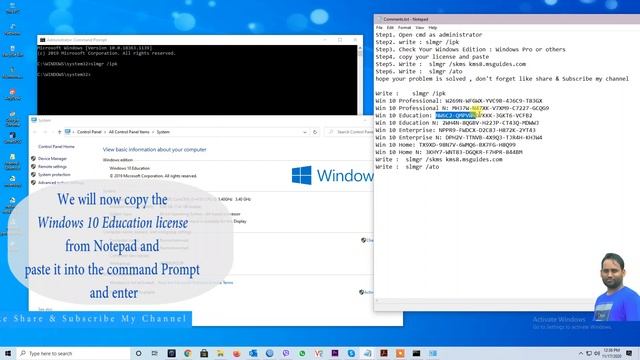Click 'Step2. write : slmgr /ipk' line
The height and width of the screenshot is (360, 640).
[x=417, y=42]
